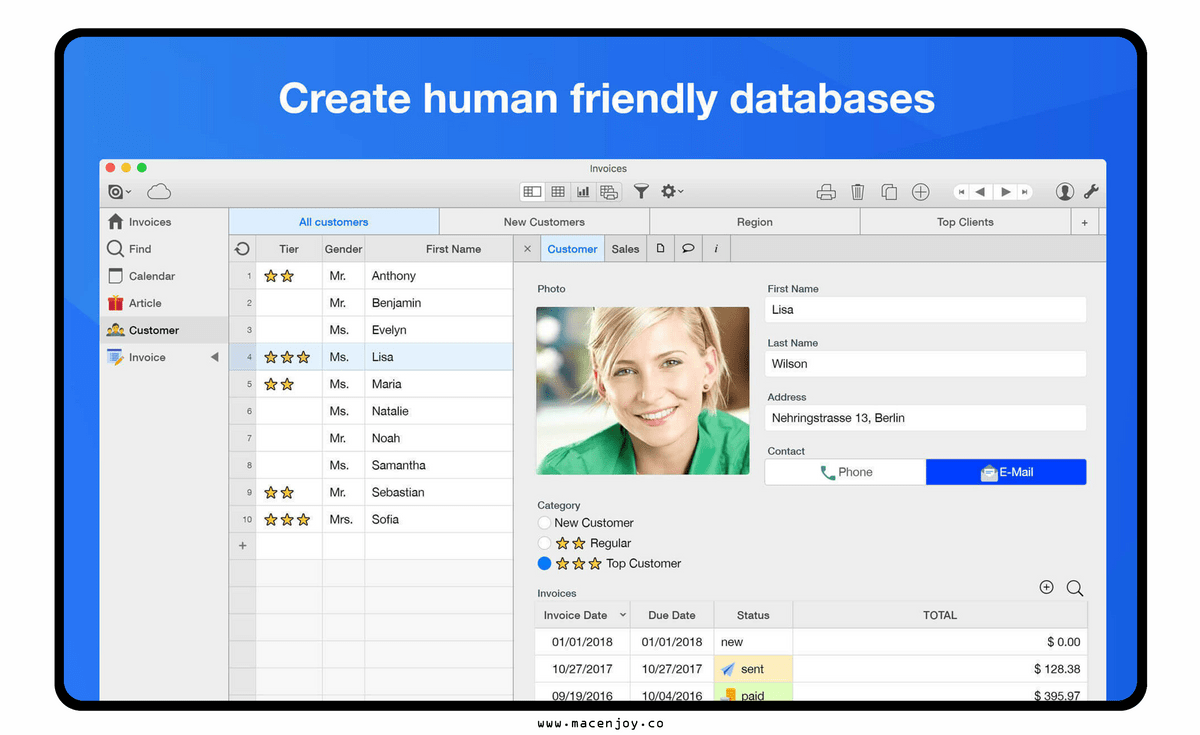Switch to table grid view
This screenshot has width=1200, height=735.
558,192
